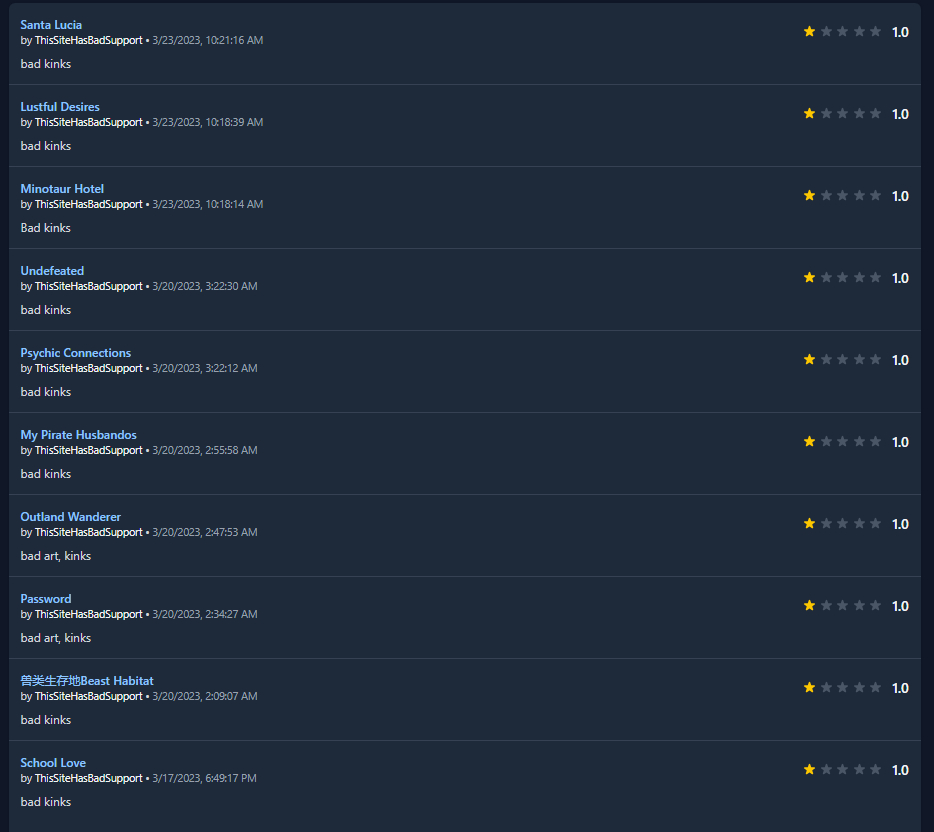The image size is (934, 832).
Task: Open the Beast Habitat title link
Action: (x=87, y=681)
